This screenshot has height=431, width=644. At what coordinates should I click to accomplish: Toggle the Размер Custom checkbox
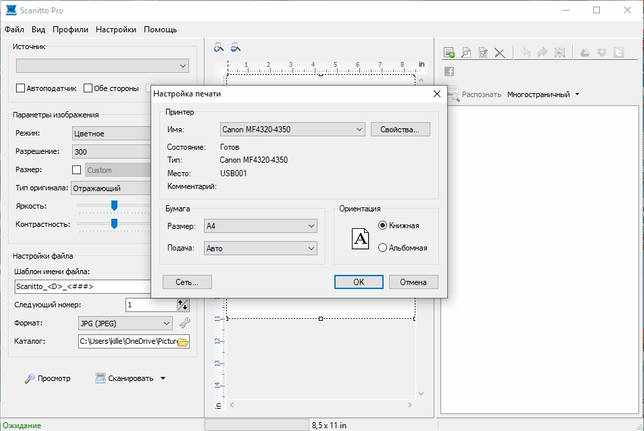pos(76,170)
